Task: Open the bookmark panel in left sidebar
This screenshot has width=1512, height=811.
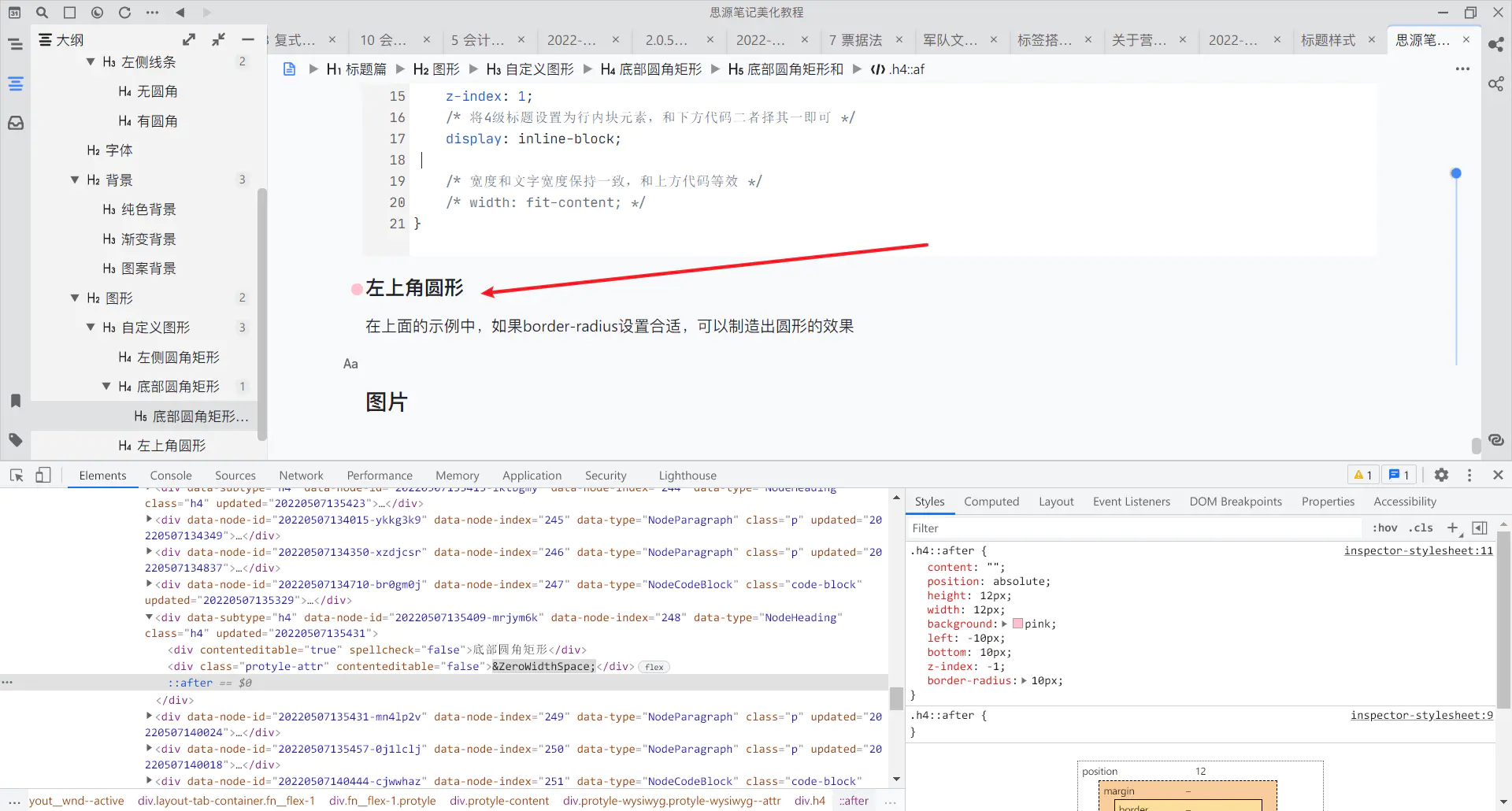Action: tap(16, 401)
